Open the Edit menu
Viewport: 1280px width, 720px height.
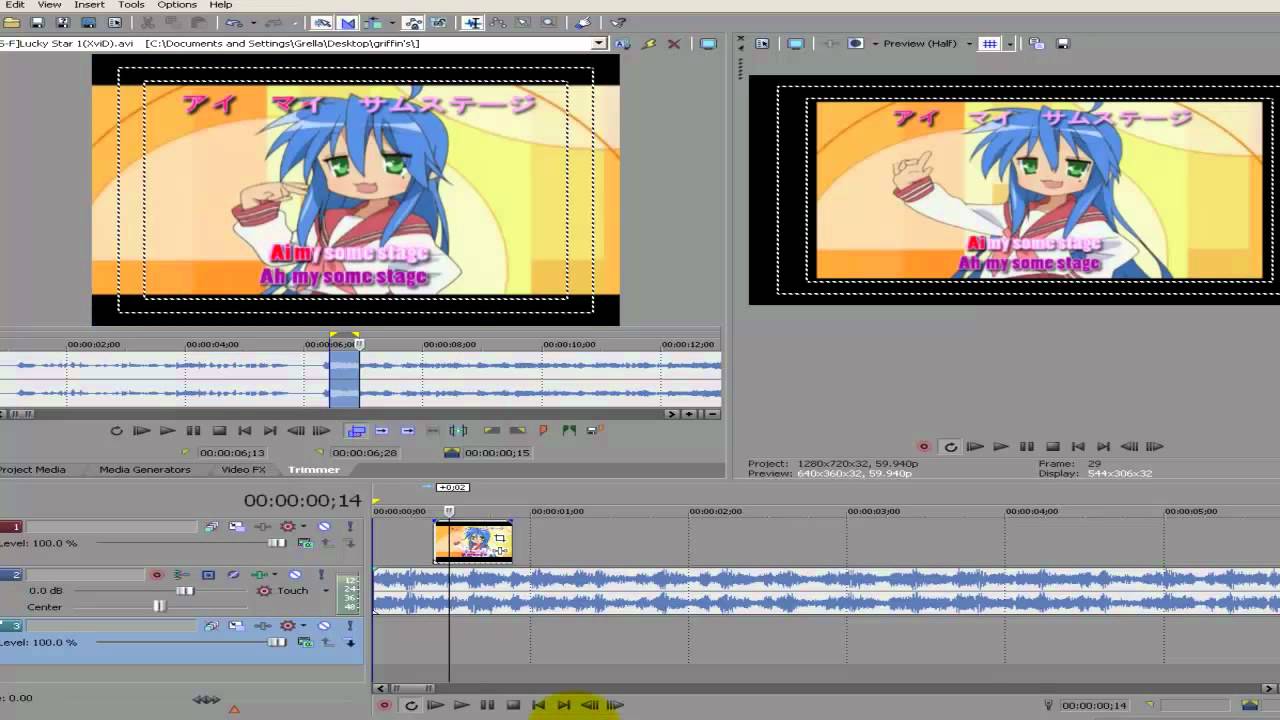pyautogui.click(x=14, y=5)
